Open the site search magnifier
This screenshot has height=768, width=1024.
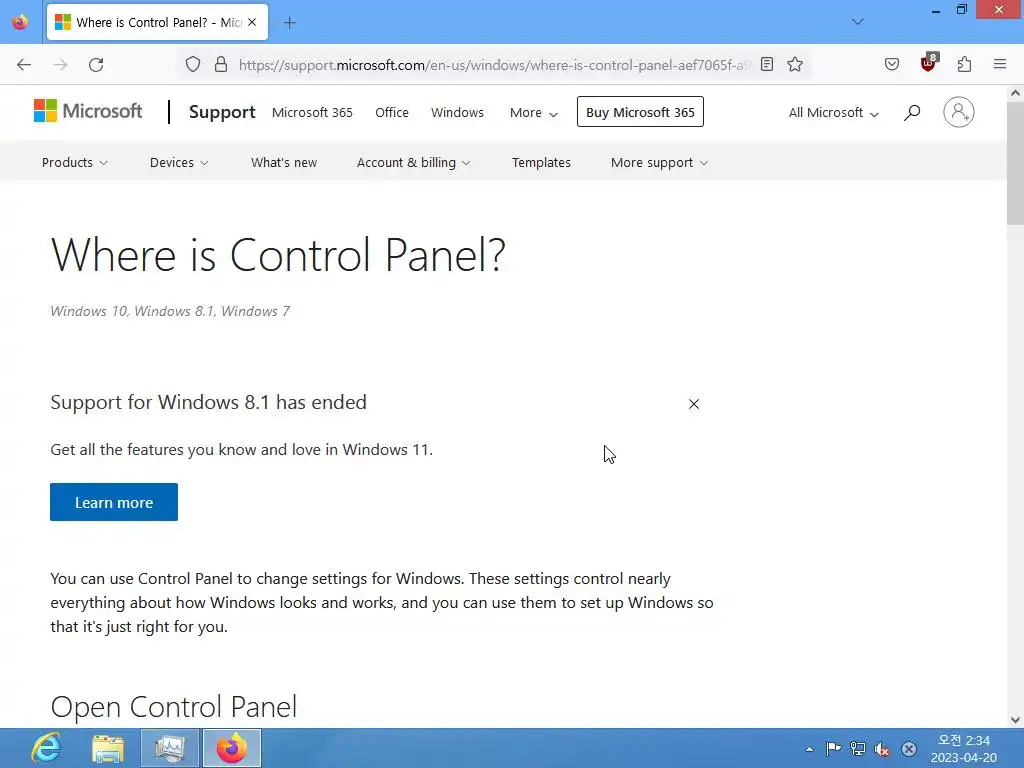[912, 112]
